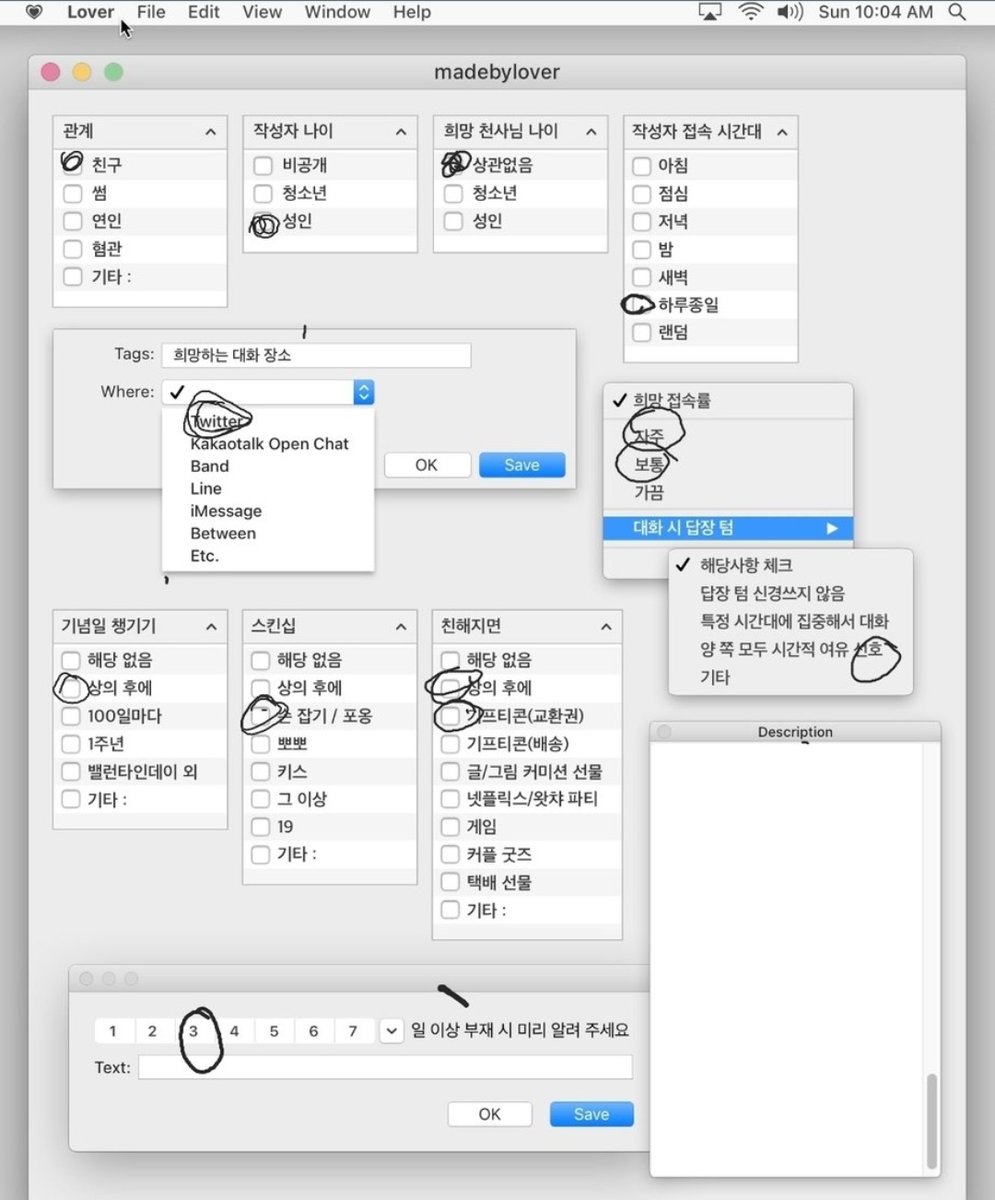Image resolution: width=995 pixels, height=1200 pixels.
Task: Enable the 커플 굿즈 checkbox
Action: 450,855
